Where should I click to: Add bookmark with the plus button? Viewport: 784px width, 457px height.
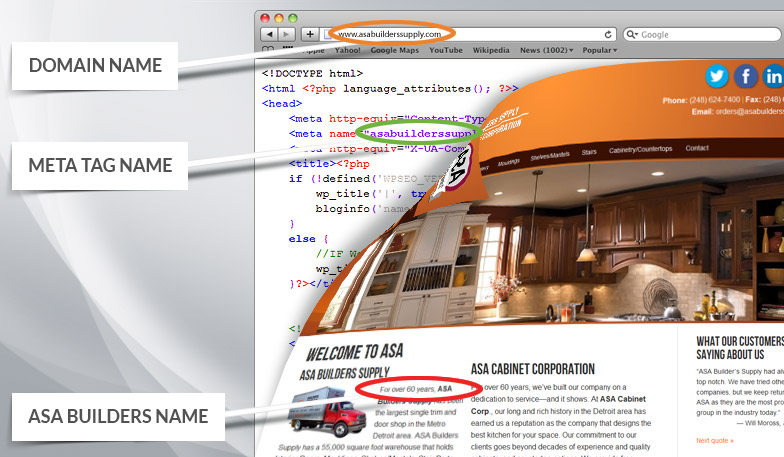[x=310, y=34]
